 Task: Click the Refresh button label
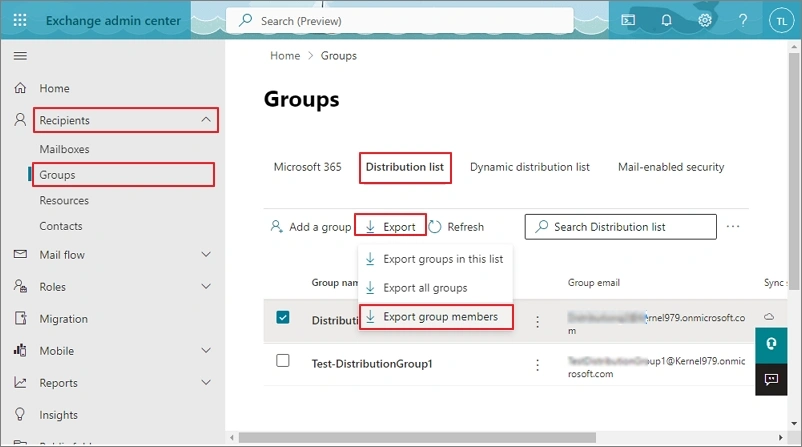point(465,227)
